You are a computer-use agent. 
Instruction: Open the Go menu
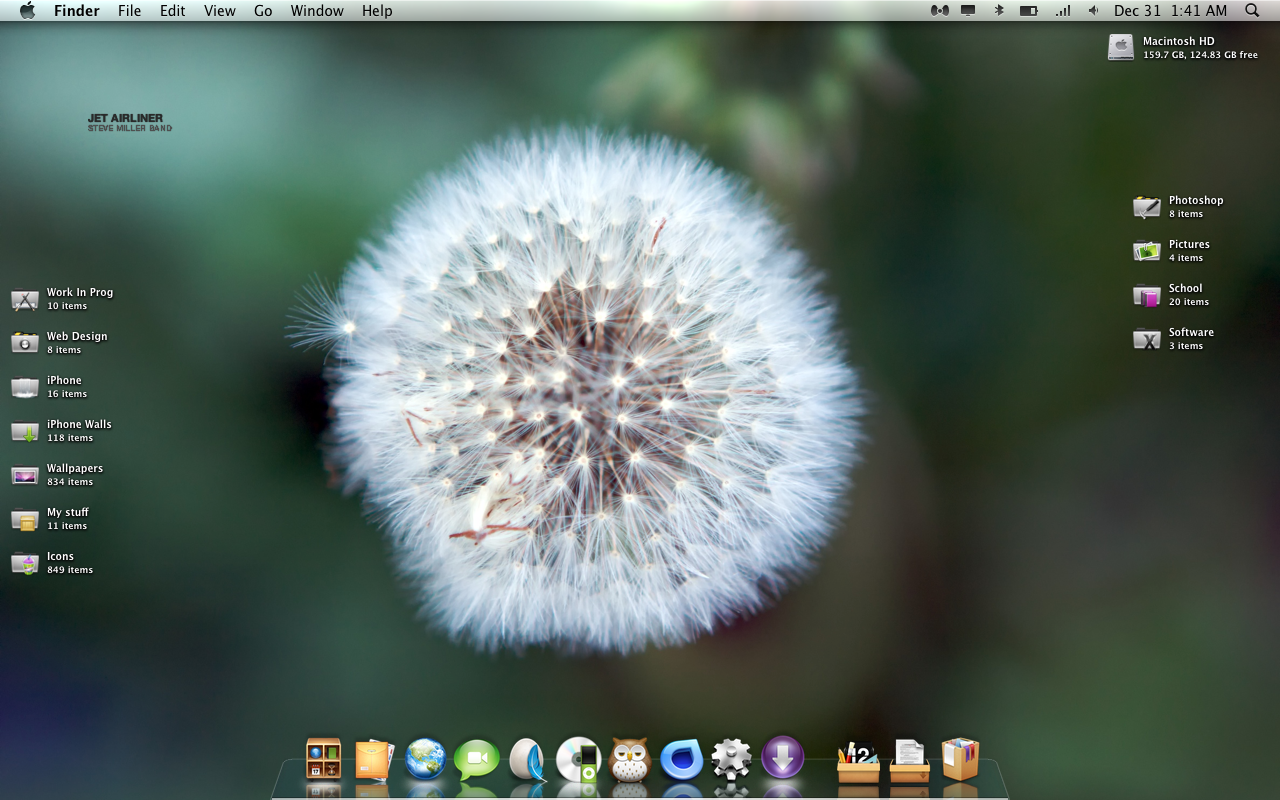[x=263, y=11]
